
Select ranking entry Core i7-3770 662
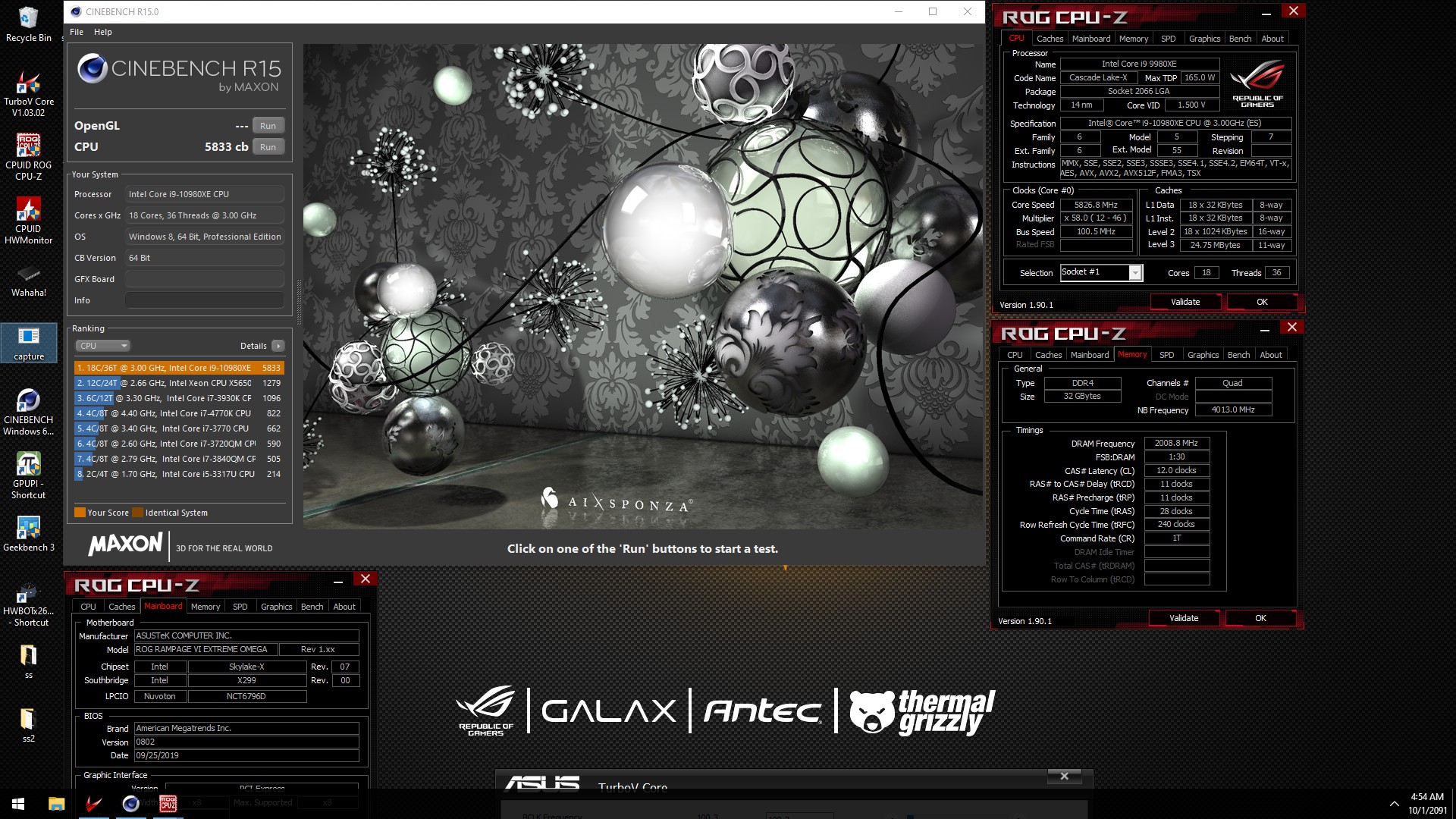click(179, 428)
